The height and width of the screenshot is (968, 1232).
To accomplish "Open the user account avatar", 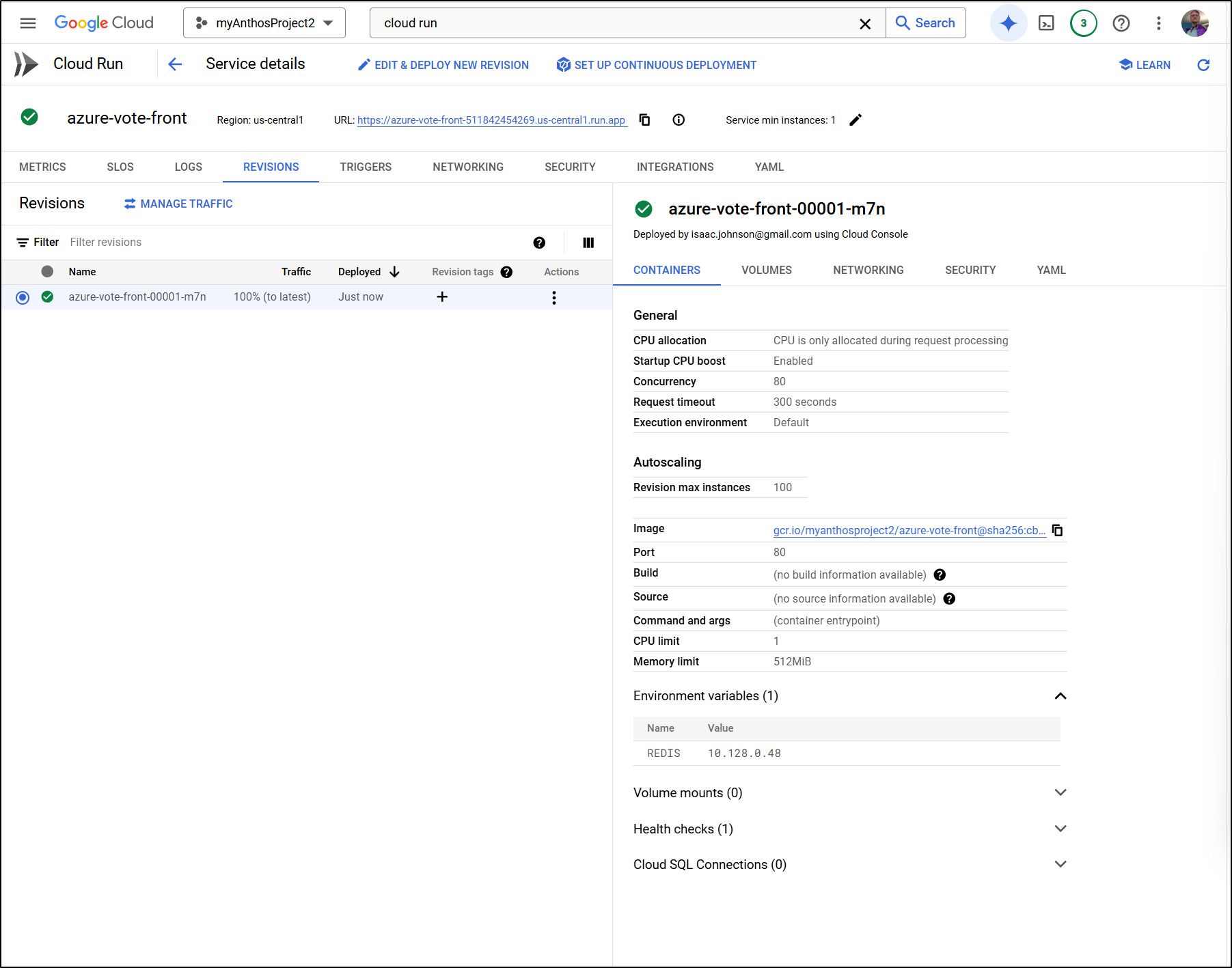I will coord(1195,23).
